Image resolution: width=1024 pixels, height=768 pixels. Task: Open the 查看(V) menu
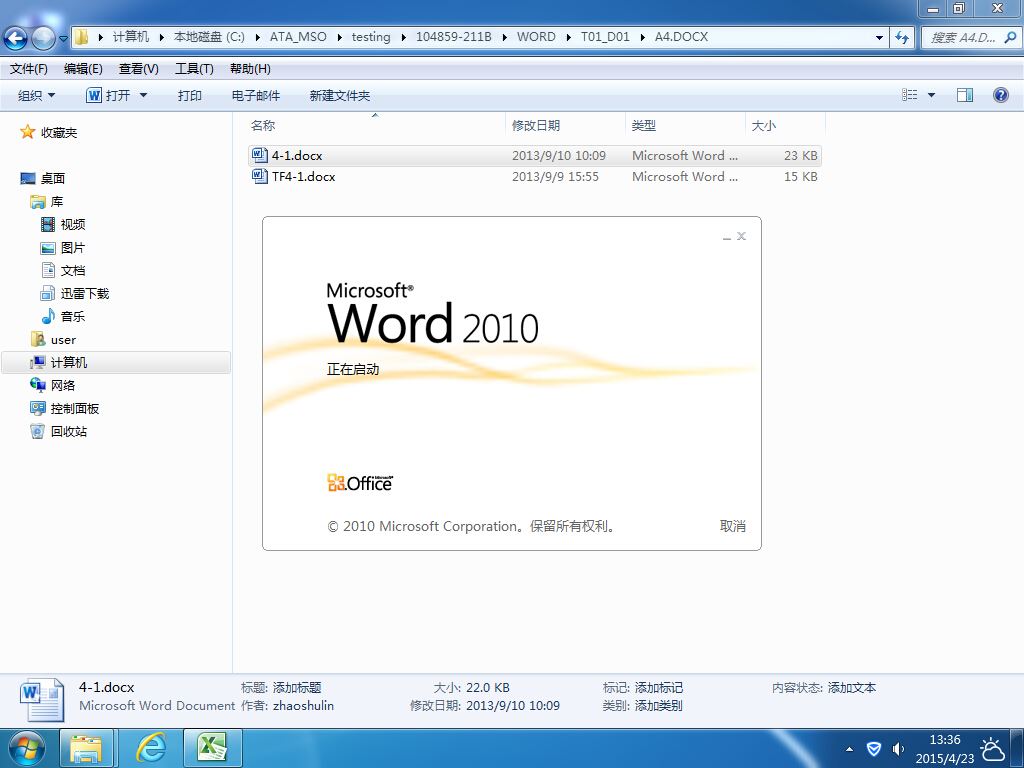click(x=138, y=69)
